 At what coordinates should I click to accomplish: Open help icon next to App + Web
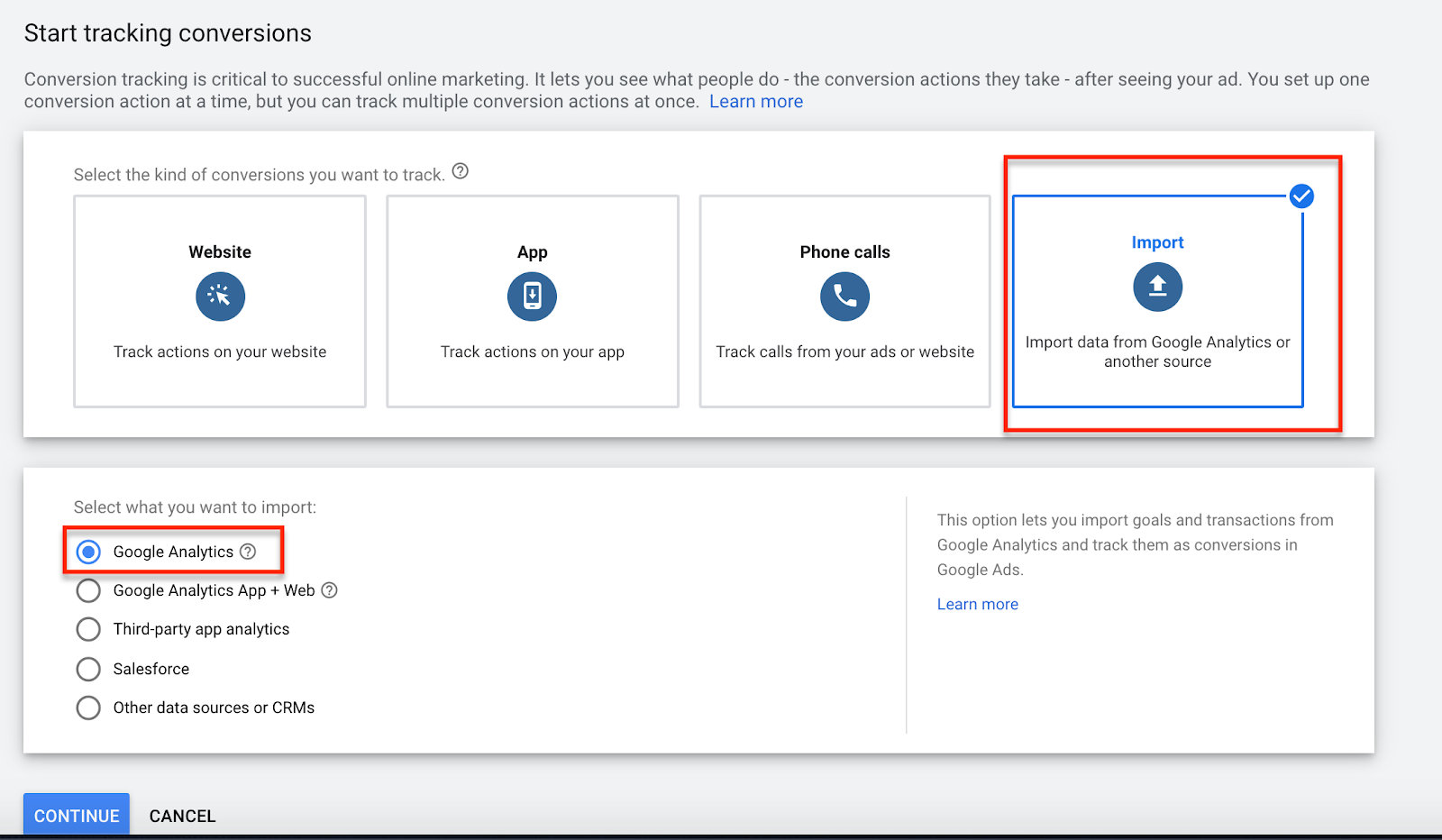[x=330, y=590]
